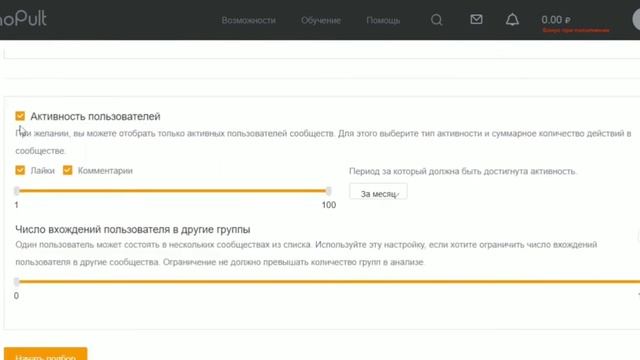Open notifications bell icon
Image resolution: width=640 pixels, height=360 pixels.
[512, 20]
